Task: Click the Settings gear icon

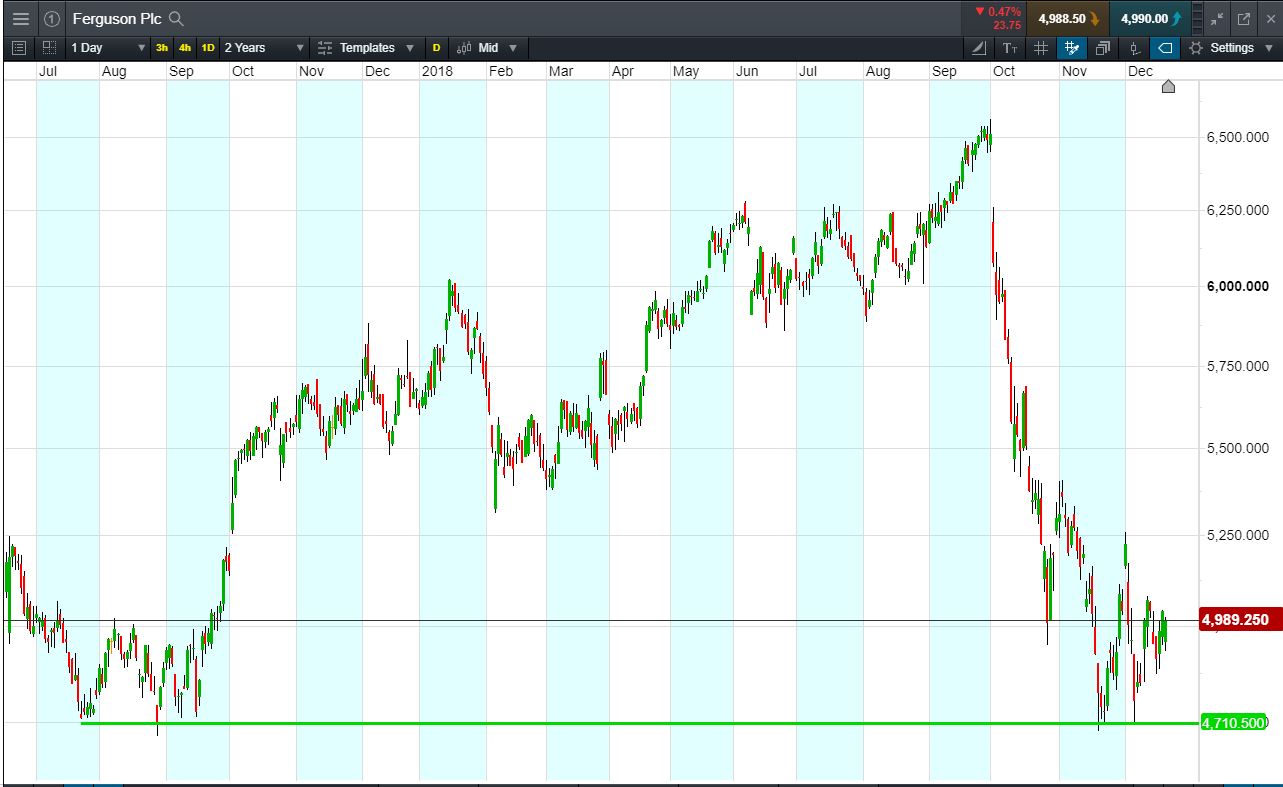Action: pyautogui.click(x=1196, y=47)
